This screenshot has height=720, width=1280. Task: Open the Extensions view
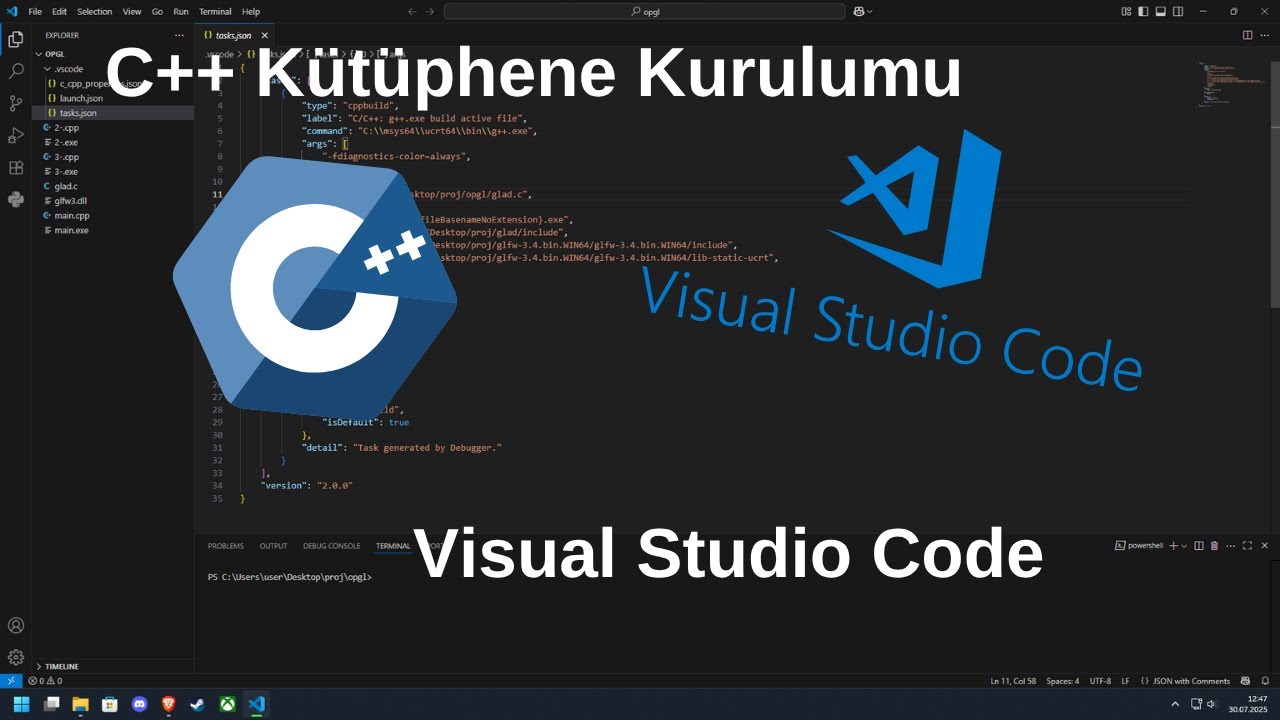(16, 168)
